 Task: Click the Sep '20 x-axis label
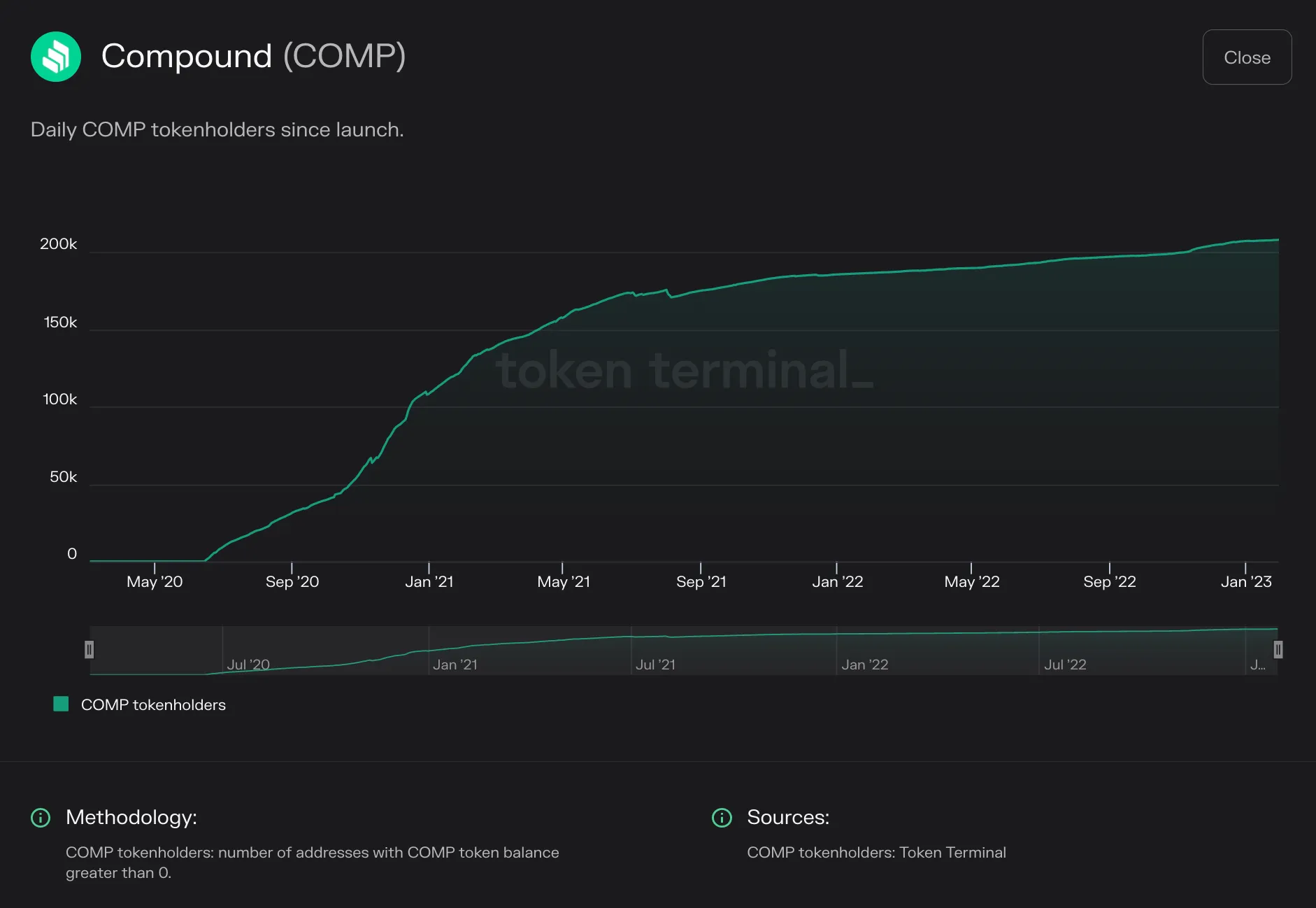tap(292, 581)
